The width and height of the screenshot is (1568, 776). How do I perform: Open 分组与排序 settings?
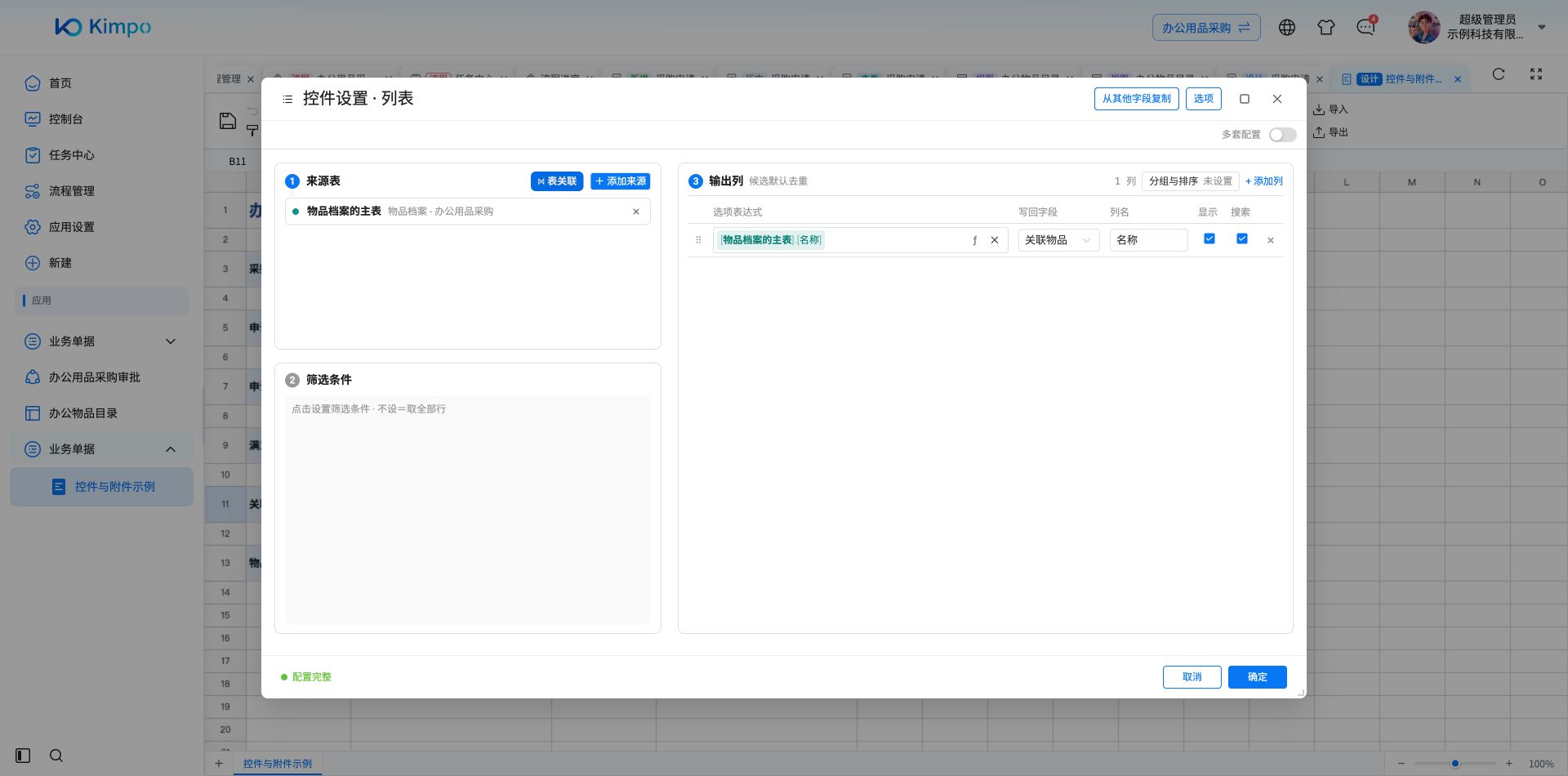(x=1191, y=181)
